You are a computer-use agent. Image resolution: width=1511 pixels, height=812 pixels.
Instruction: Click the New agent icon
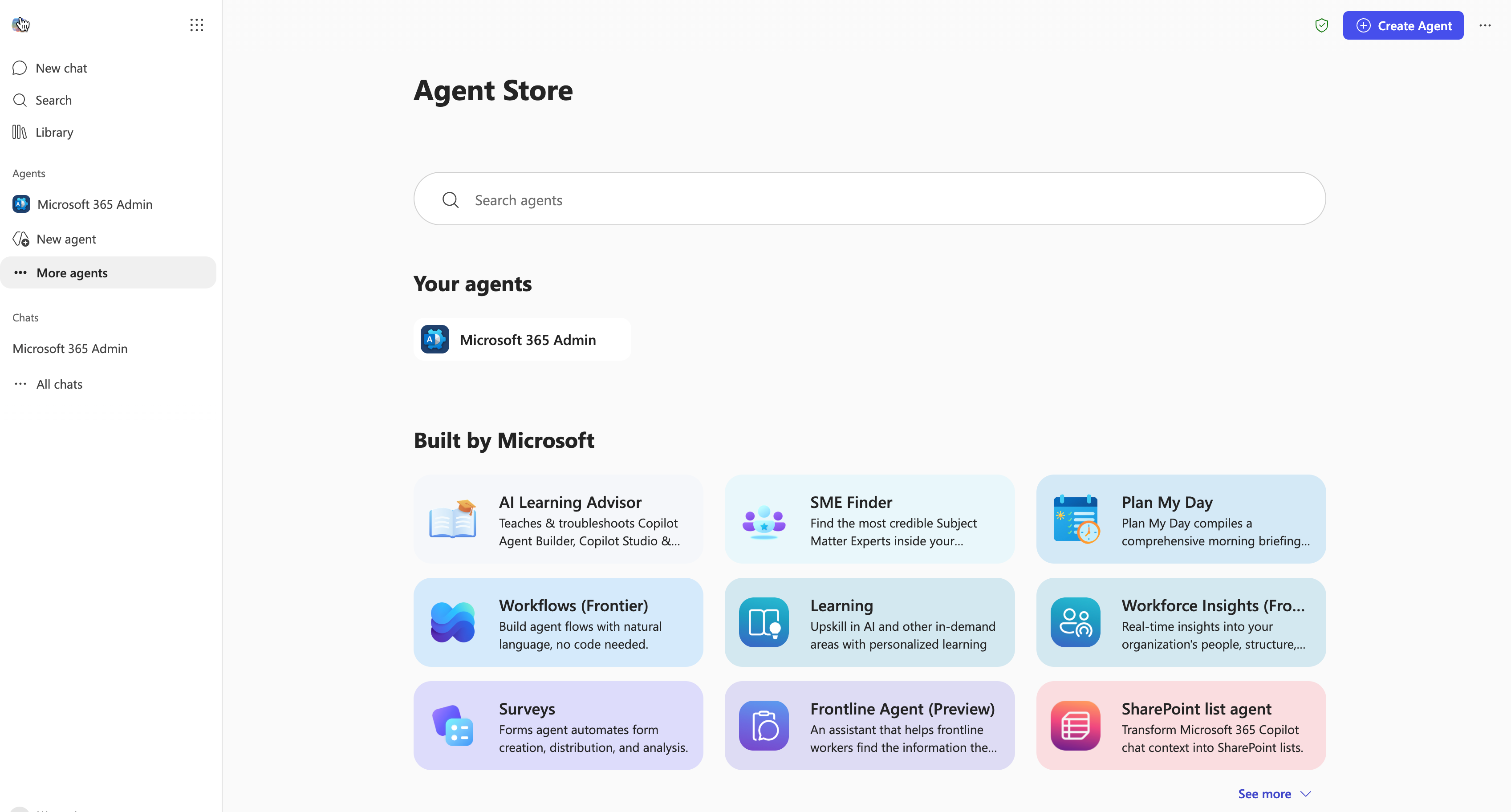click(x=21, y=240)
